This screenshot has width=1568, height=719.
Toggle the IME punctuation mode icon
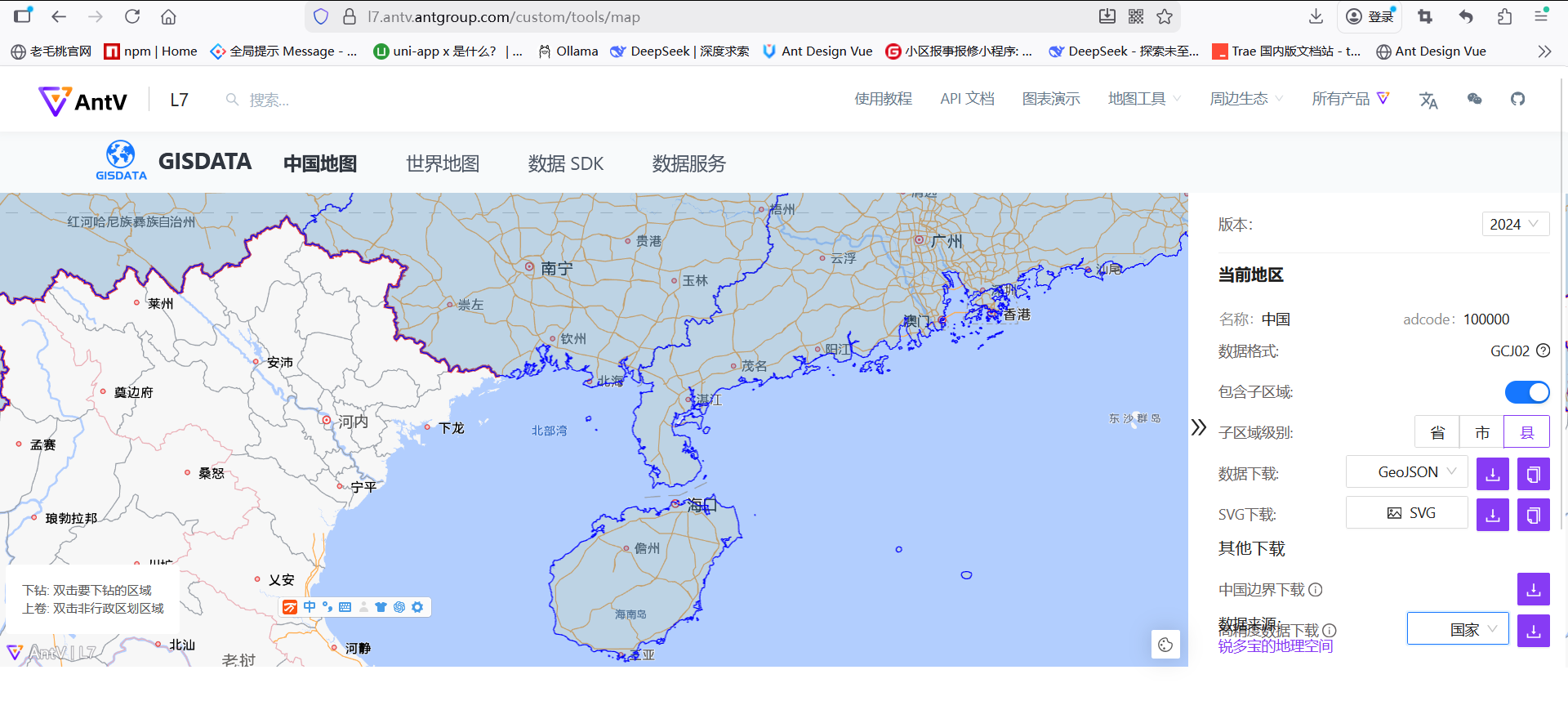tap(327, 607)
